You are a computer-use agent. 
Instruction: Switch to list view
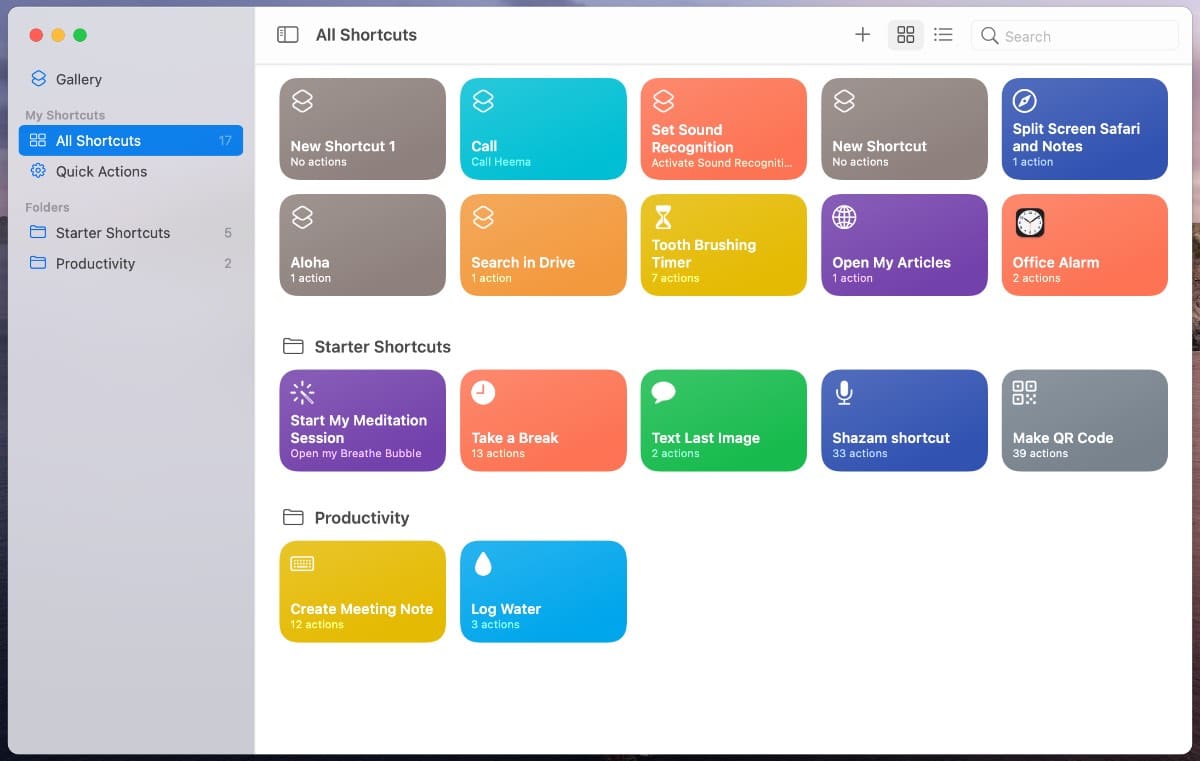[x=943, y=35]
